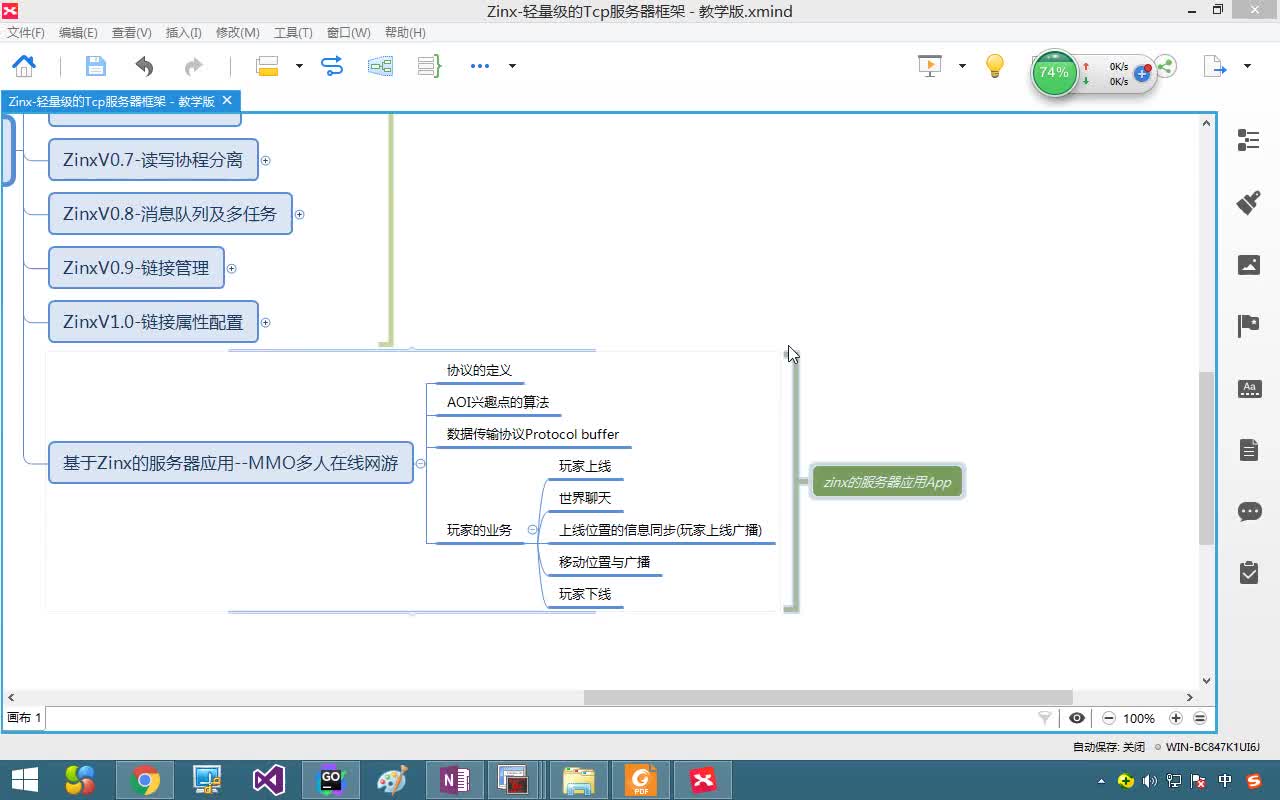Add a relationship line between topics
The image size is (1280, 800).
331,66
